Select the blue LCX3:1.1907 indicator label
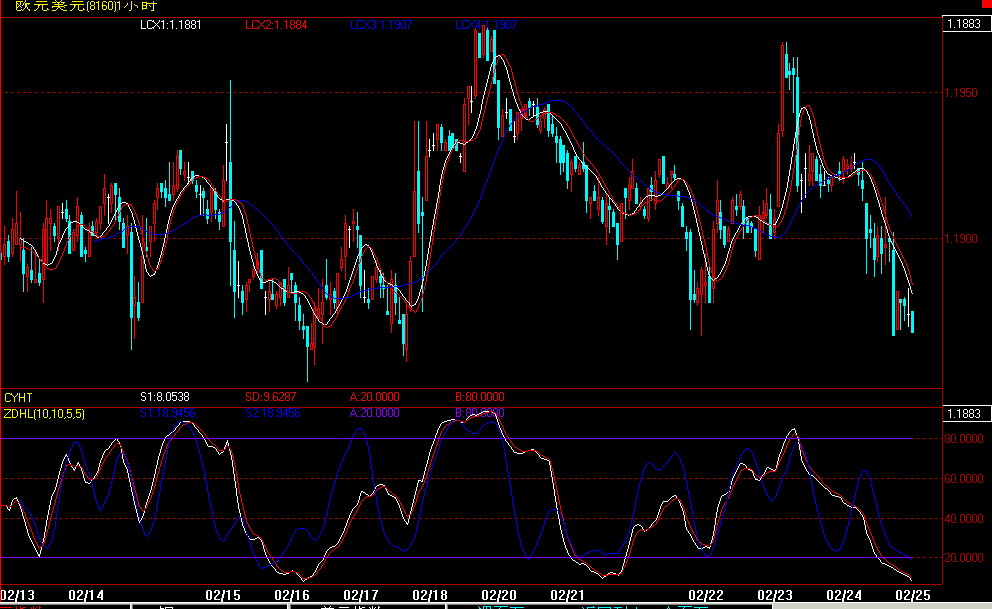Screen dimensions: 992x609 tap(381, 25)
